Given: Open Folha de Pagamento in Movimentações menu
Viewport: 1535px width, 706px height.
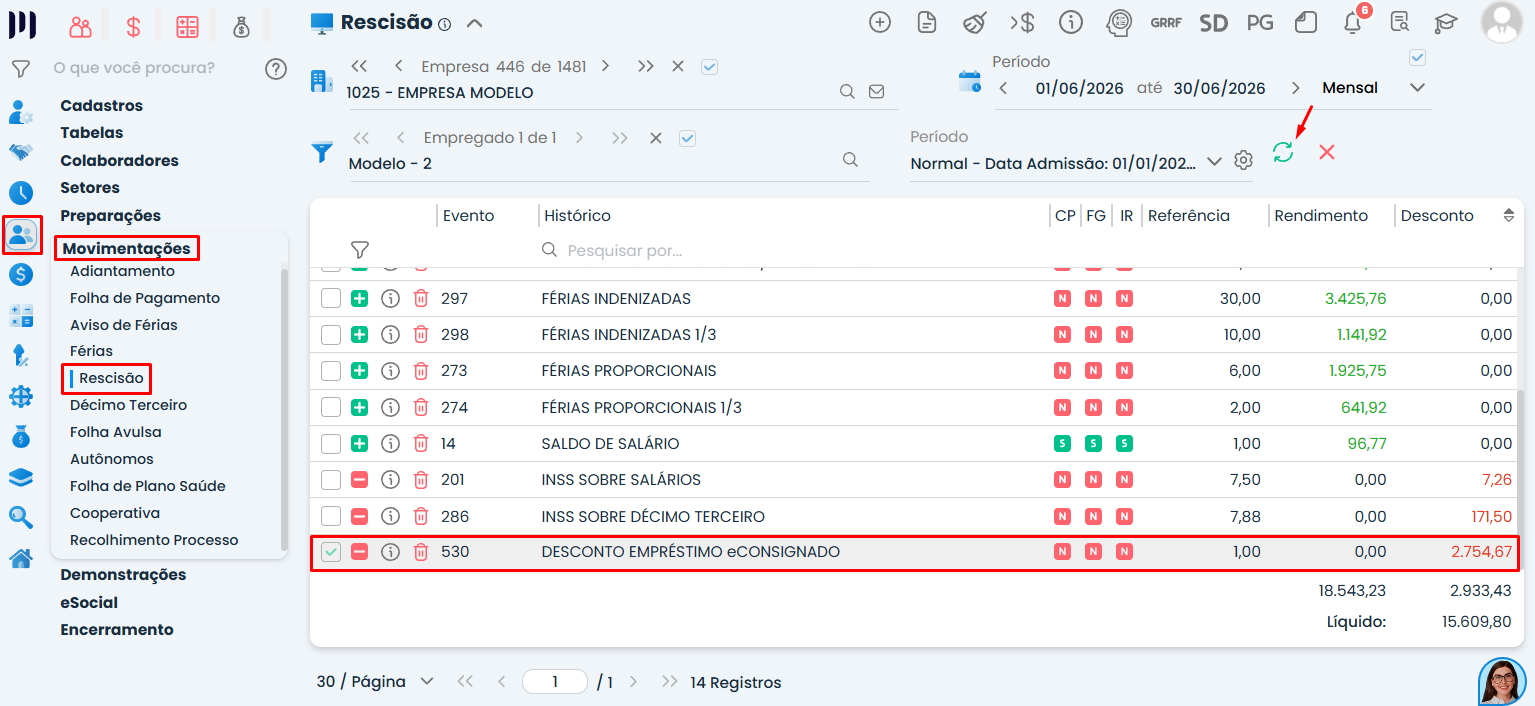Looking at the screenshot, I should (145, 298).
